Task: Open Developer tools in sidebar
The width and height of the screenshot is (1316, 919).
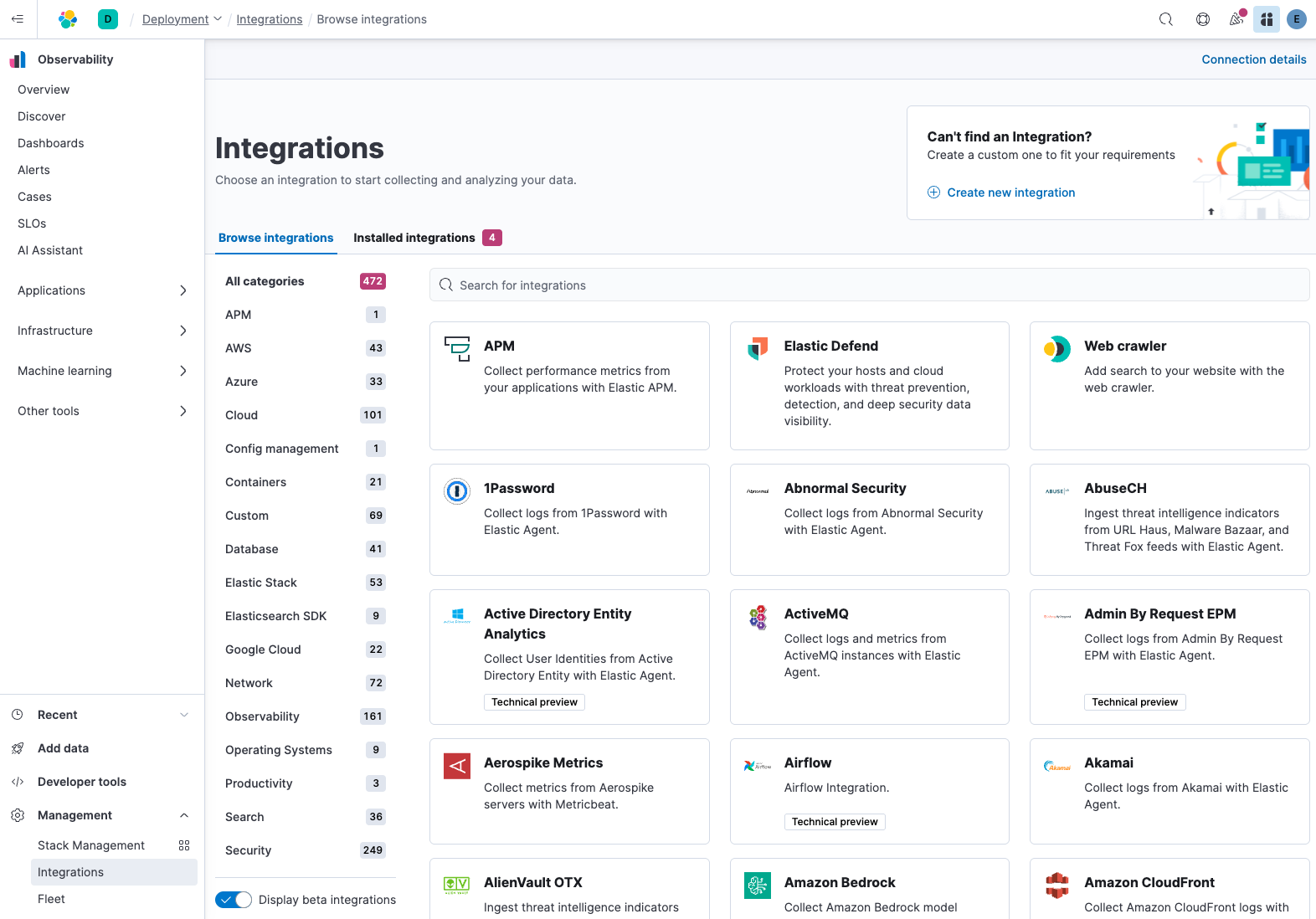Action: (82, 782)
